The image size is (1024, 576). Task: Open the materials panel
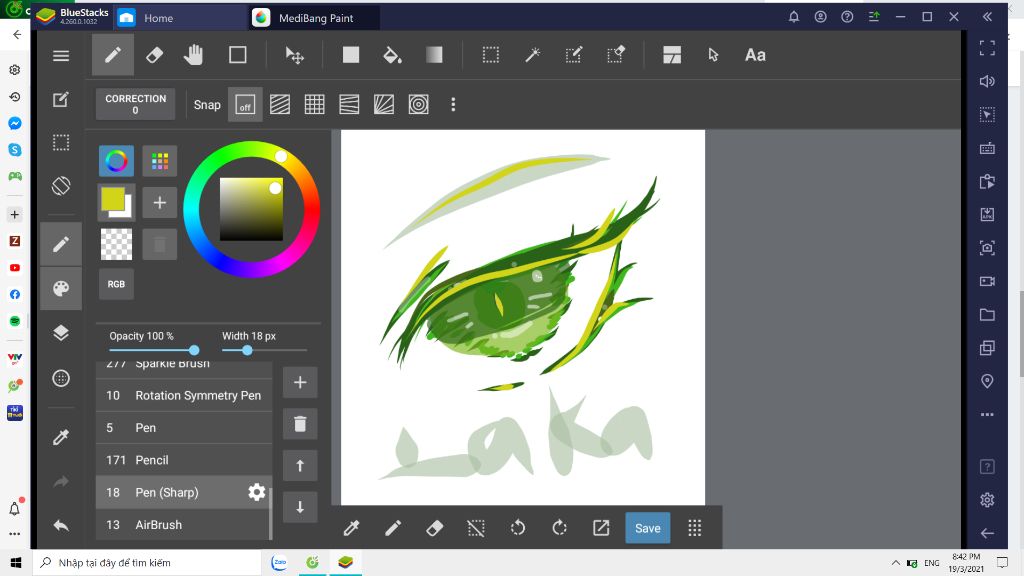coord(61,378)
